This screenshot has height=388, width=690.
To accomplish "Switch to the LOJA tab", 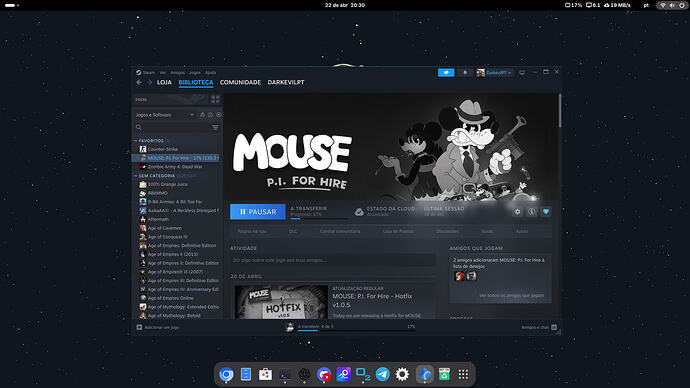I will point(164,82).
